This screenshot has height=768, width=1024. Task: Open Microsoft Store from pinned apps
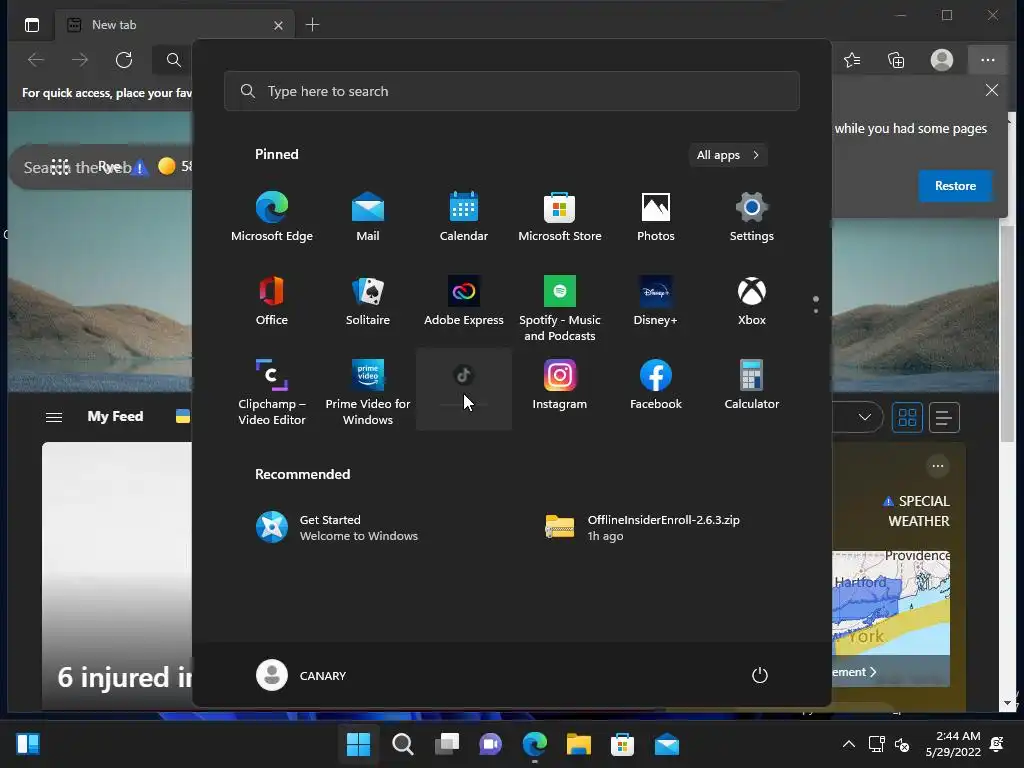[560, 217]
